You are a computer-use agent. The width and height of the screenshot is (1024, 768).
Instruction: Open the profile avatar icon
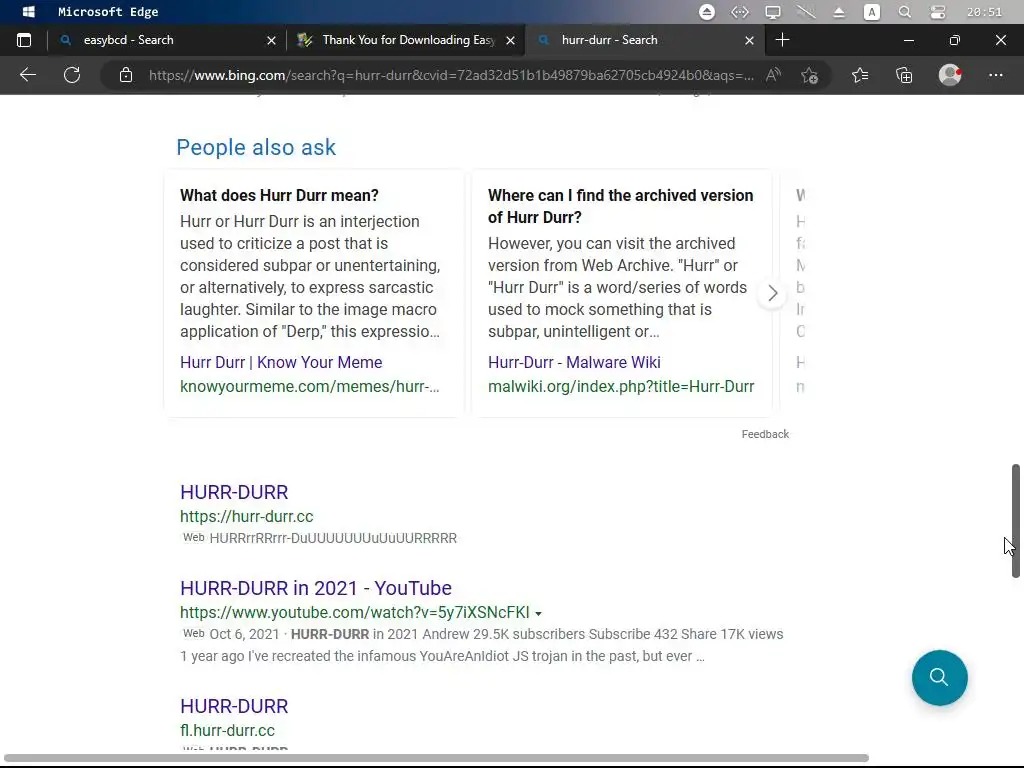[950, 75]
